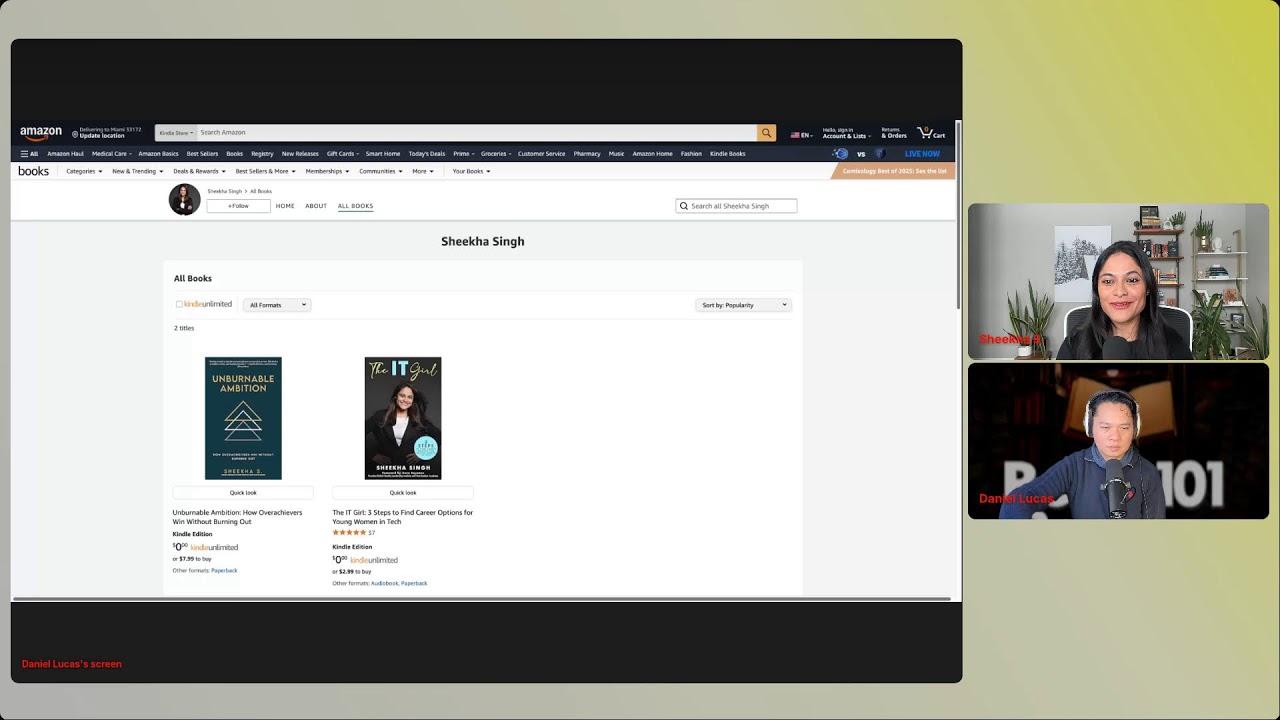
Task: Click Unburnable Ambition book cover
Action: click(x=243, y=418)
